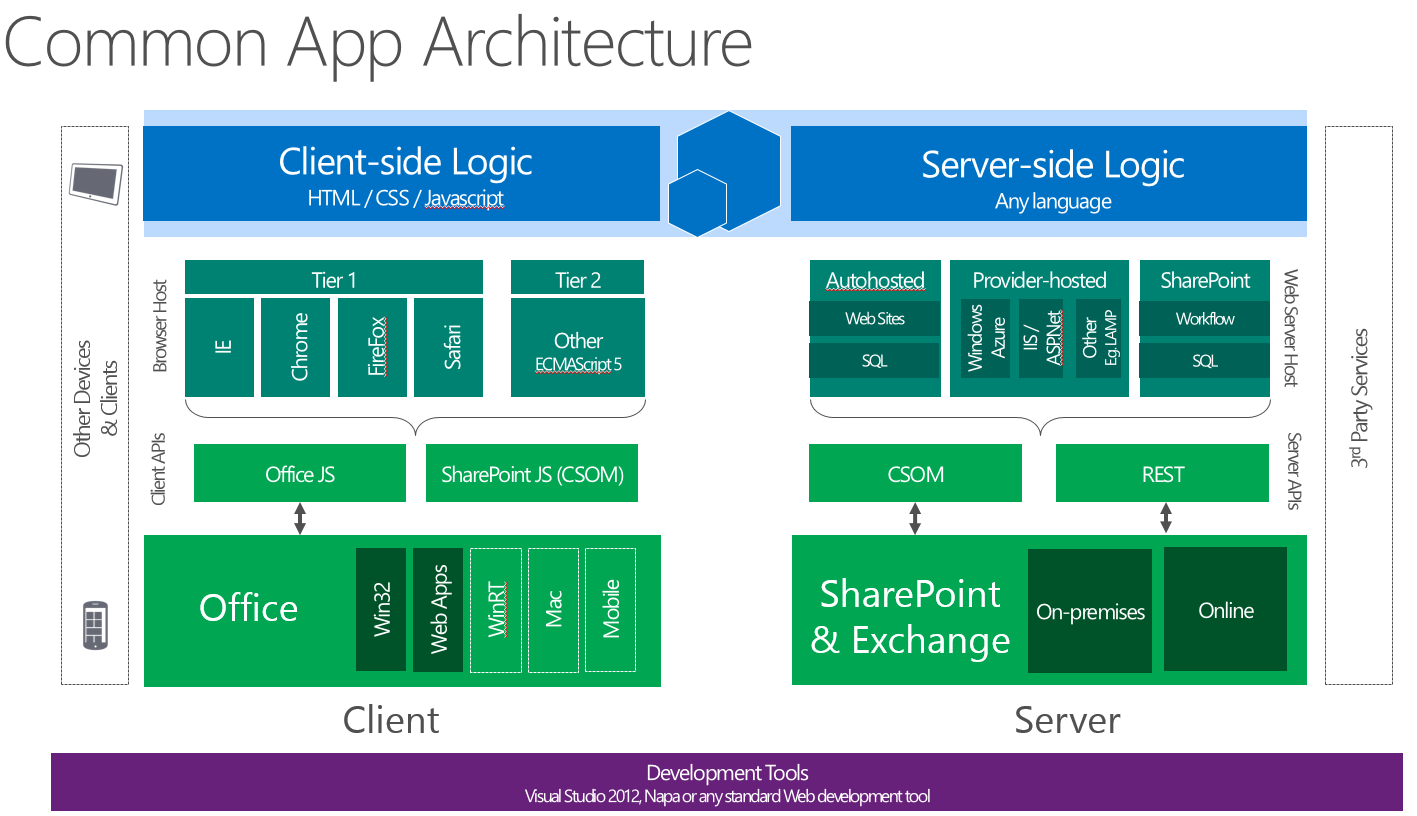This screenshot has width=1417, height=816.
Task: Click the Server APIs side label
Action: click(1293, 471)
